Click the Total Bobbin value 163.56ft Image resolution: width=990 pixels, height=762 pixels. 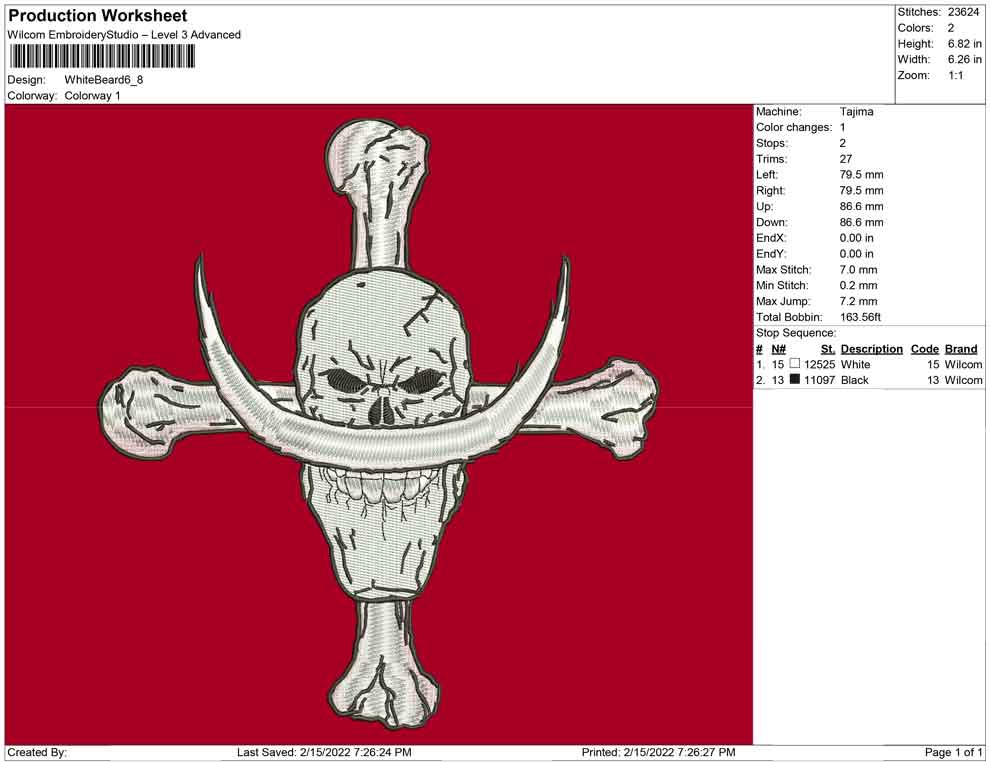(860, 317)
